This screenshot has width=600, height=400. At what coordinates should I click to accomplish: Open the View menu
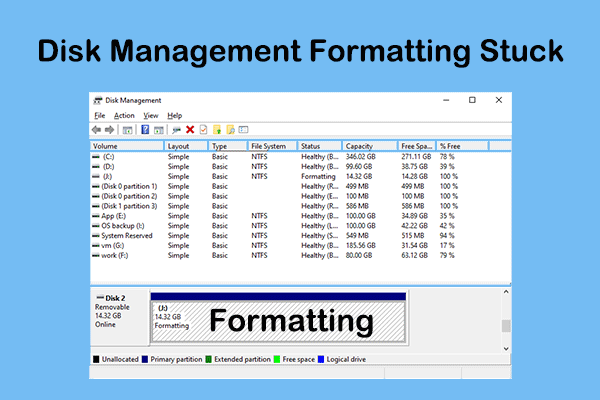(151, 115)
